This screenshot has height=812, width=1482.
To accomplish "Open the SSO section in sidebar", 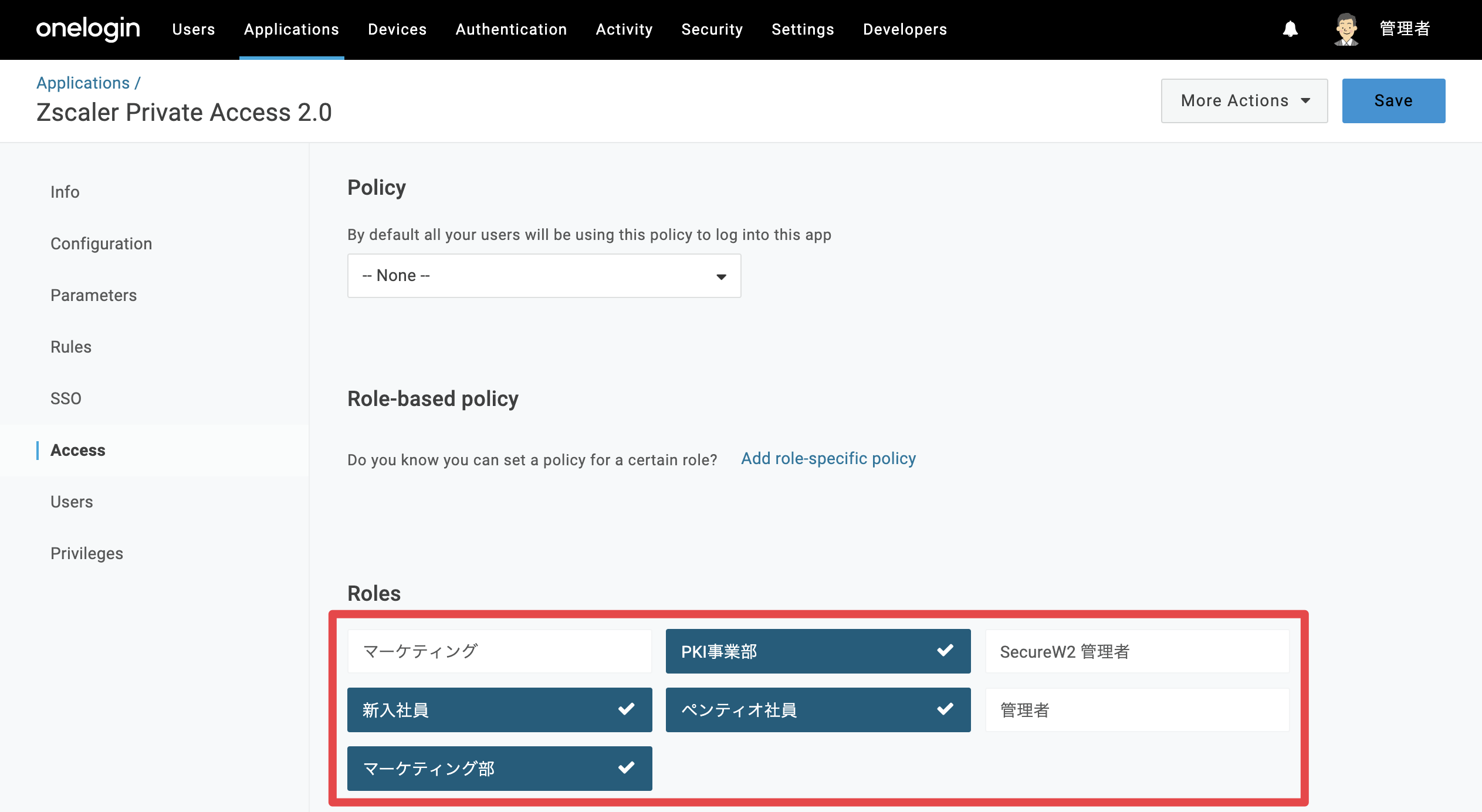I will tap(66, 398).
